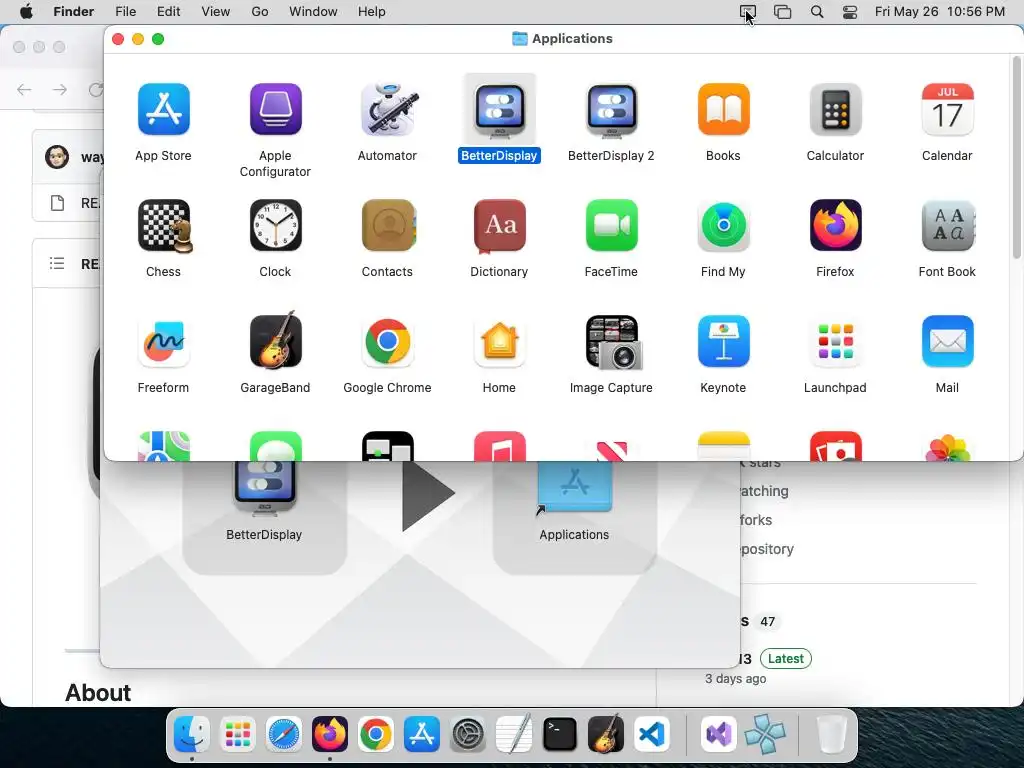Click Applications shortcut in the installer window

[x=575, y=488]
